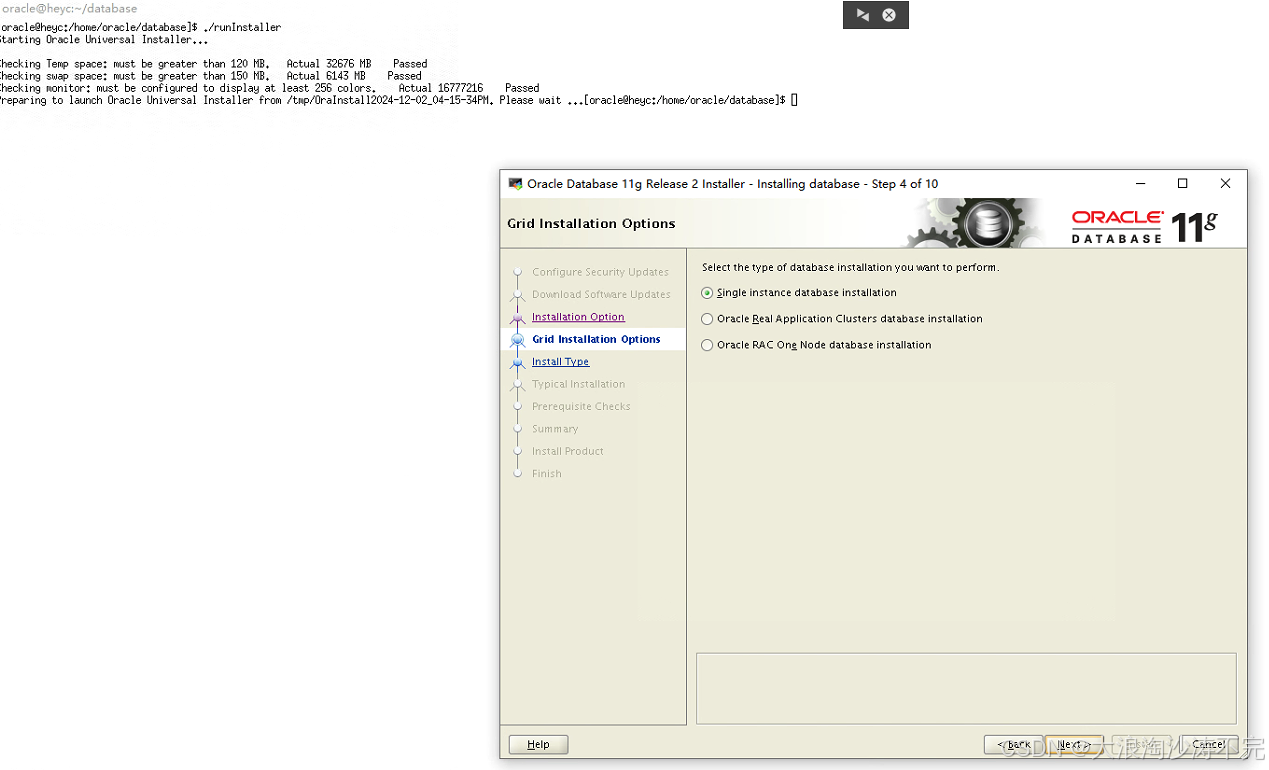Click the Finish step text
Screen dimensions: 1269x770
(x=547, y=474)
